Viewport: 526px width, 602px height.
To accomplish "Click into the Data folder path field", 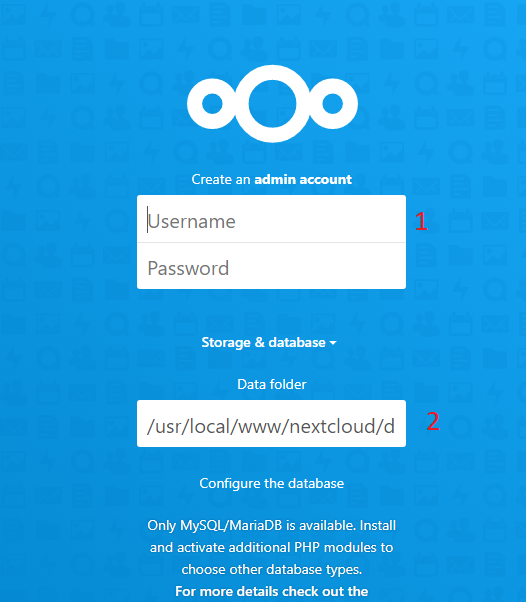I will click(271, 423).
